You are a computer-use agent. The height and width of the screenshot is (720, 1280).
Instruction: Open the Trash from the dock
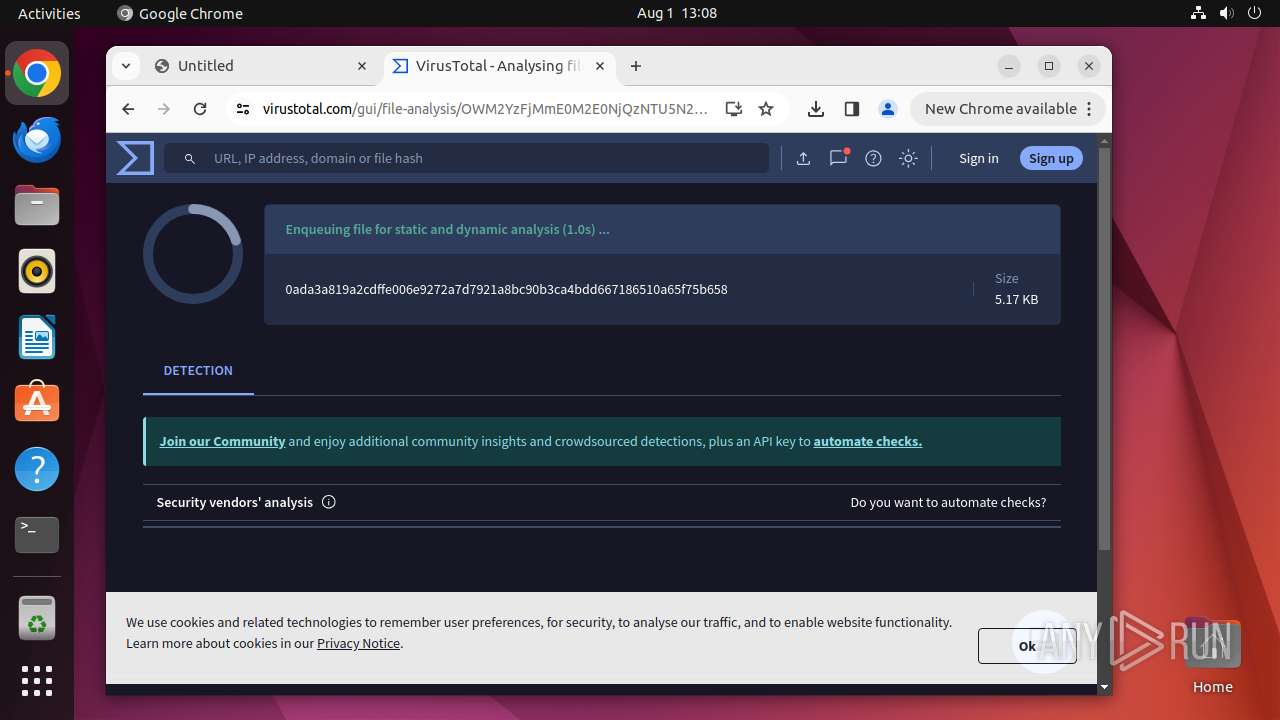point(37,618)
